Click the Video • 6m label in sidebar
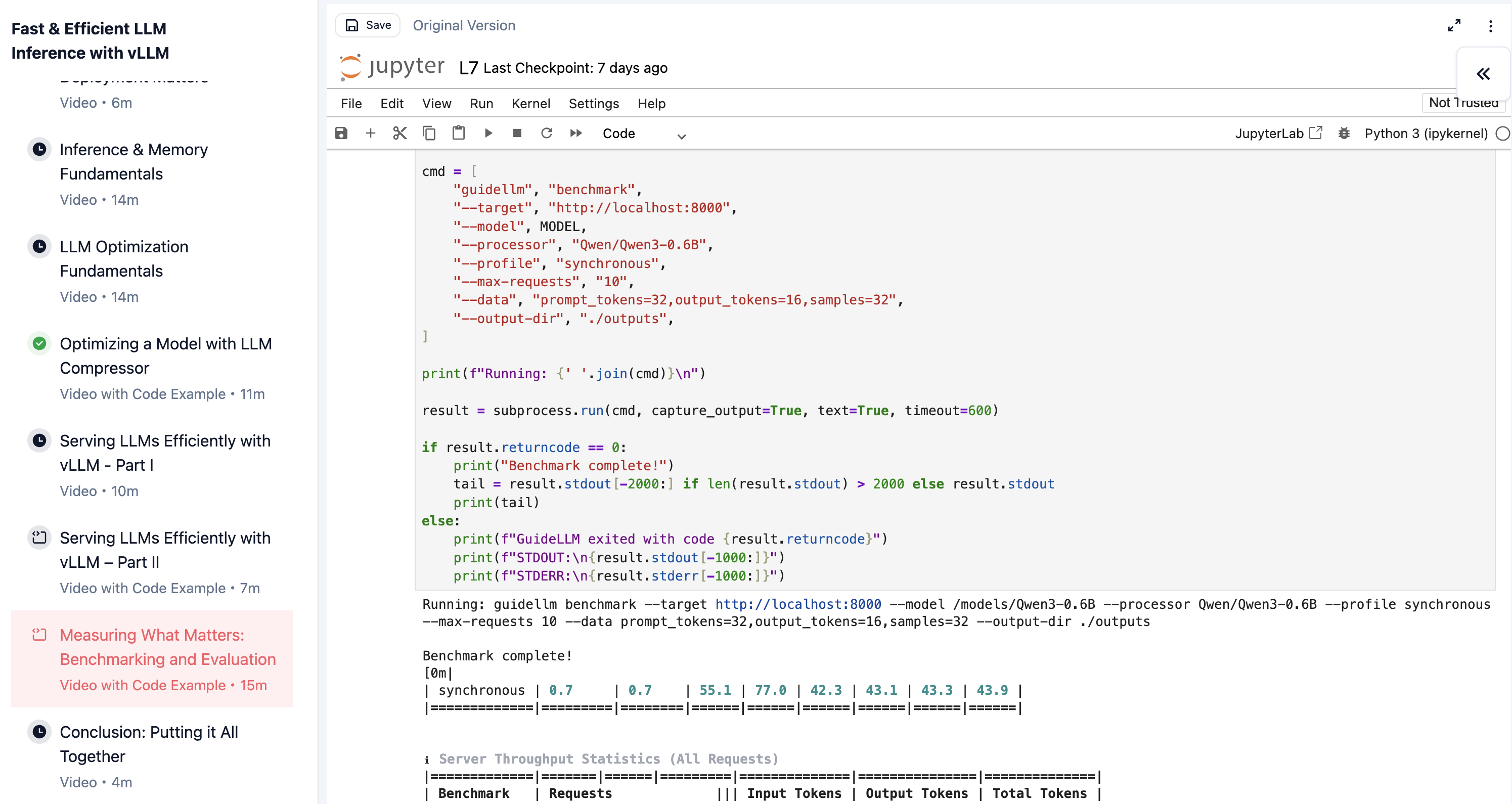Screen dimensions: 1512x804 (96, 103)
